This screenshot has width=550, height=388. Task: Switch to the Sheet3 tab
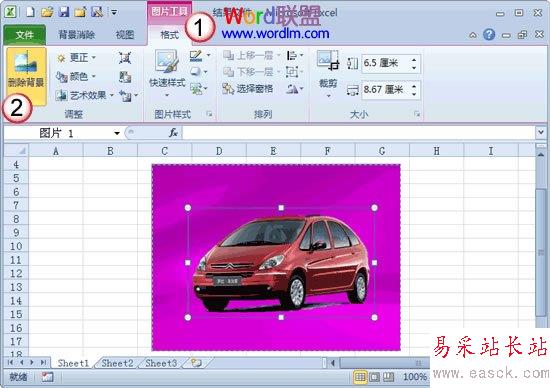tap(161, 363)
